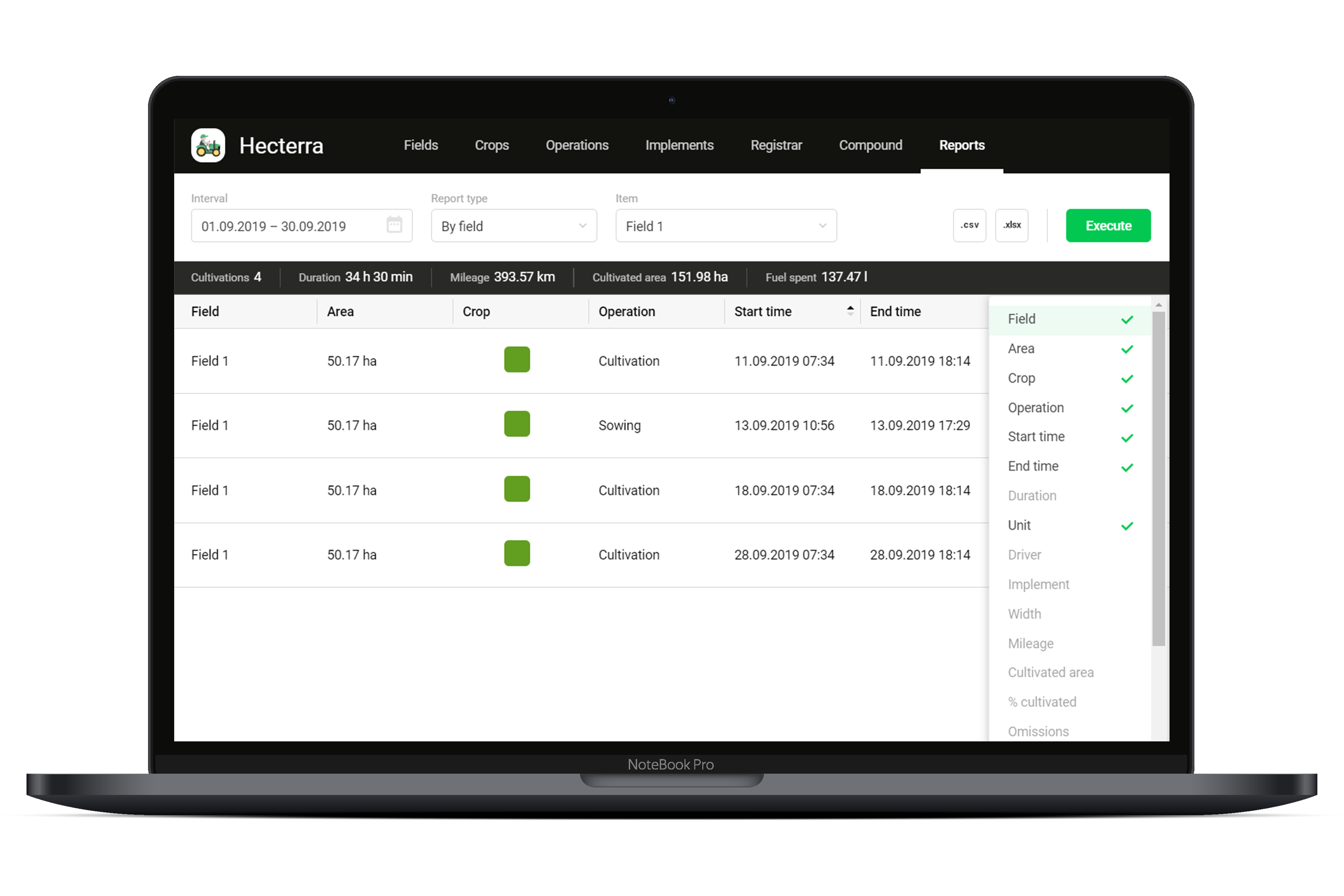The height and width of the screenshot is (896, 1344).
Task: Click the Hecterra tractor logo icon
Action: tap(207, 145)
